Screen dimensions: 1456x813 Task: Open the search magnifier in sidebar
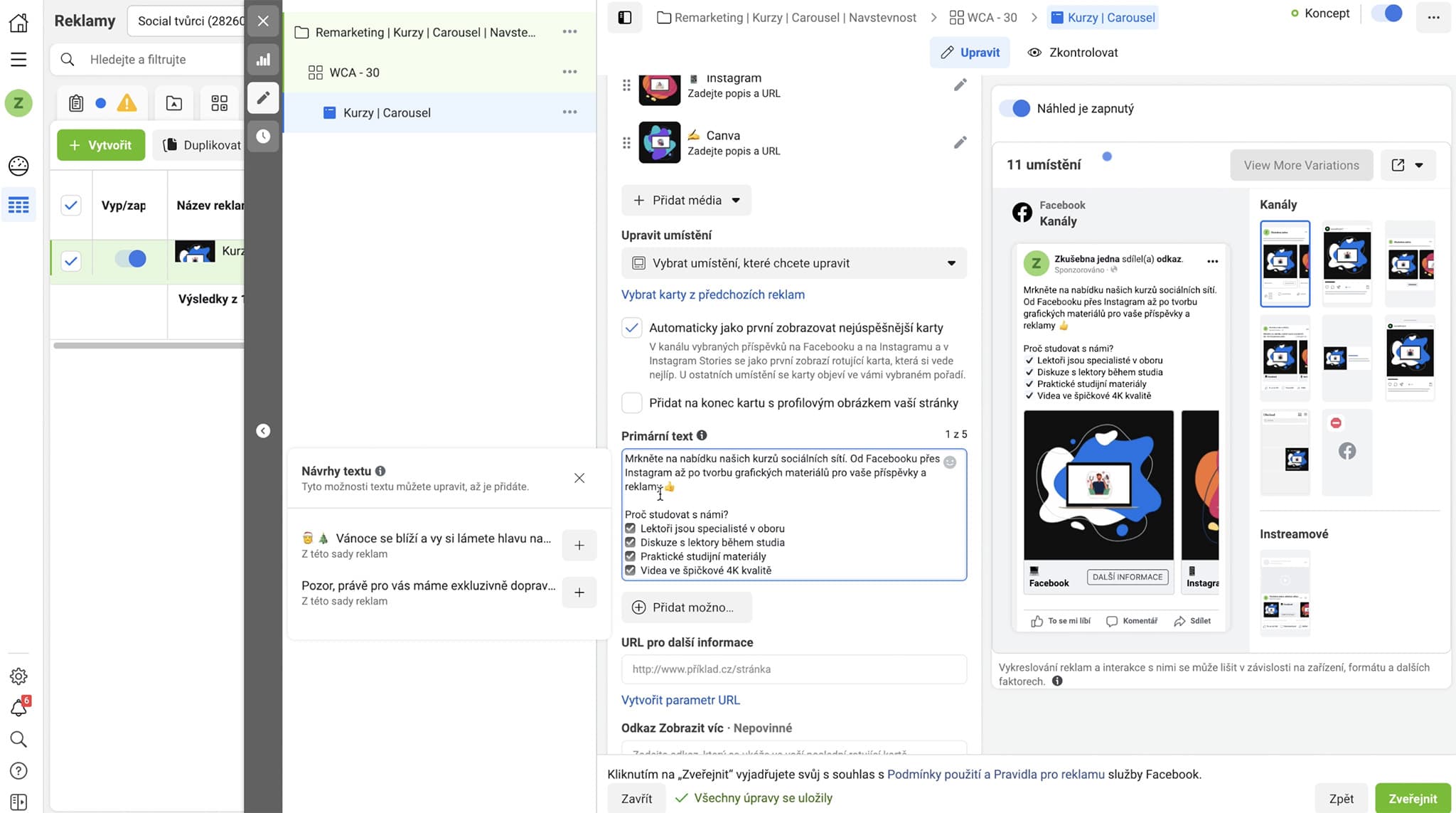pyautogui.click(x=18, y=739)
